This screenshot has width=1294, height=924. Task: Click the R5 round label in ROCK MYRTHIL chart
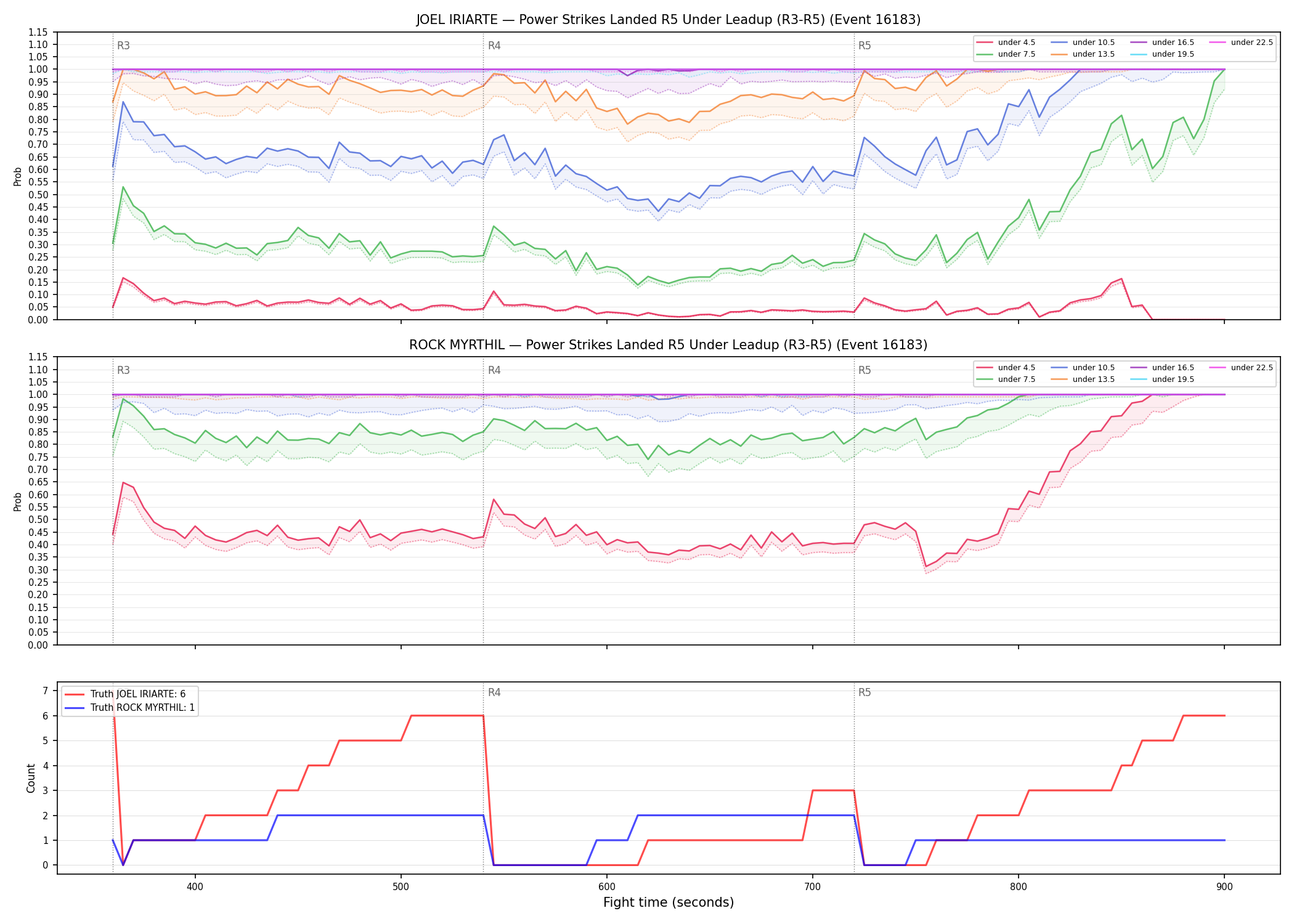tap(865, 370)
